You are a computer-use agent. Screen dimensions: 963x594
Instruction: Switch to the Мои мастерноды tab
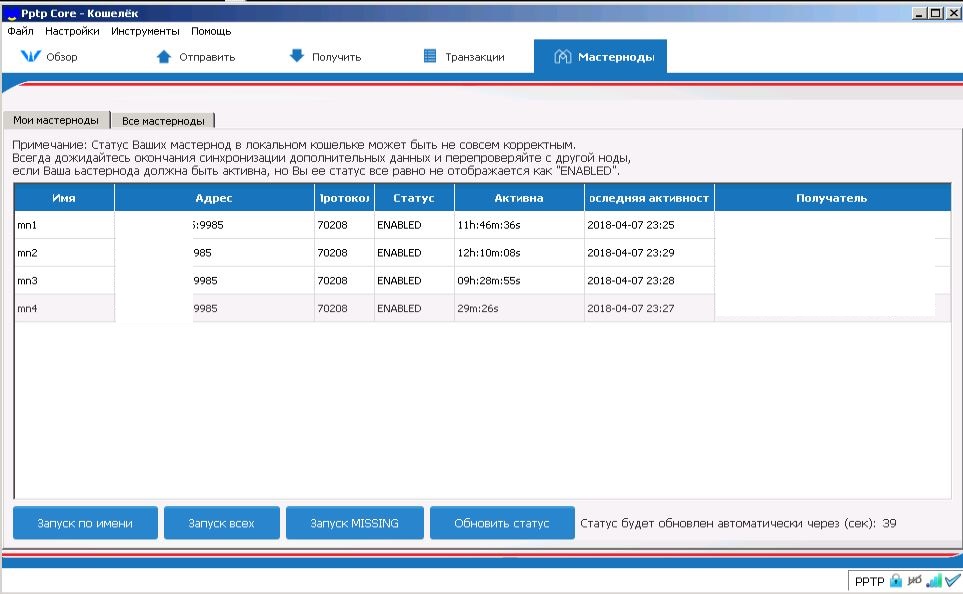56,120
